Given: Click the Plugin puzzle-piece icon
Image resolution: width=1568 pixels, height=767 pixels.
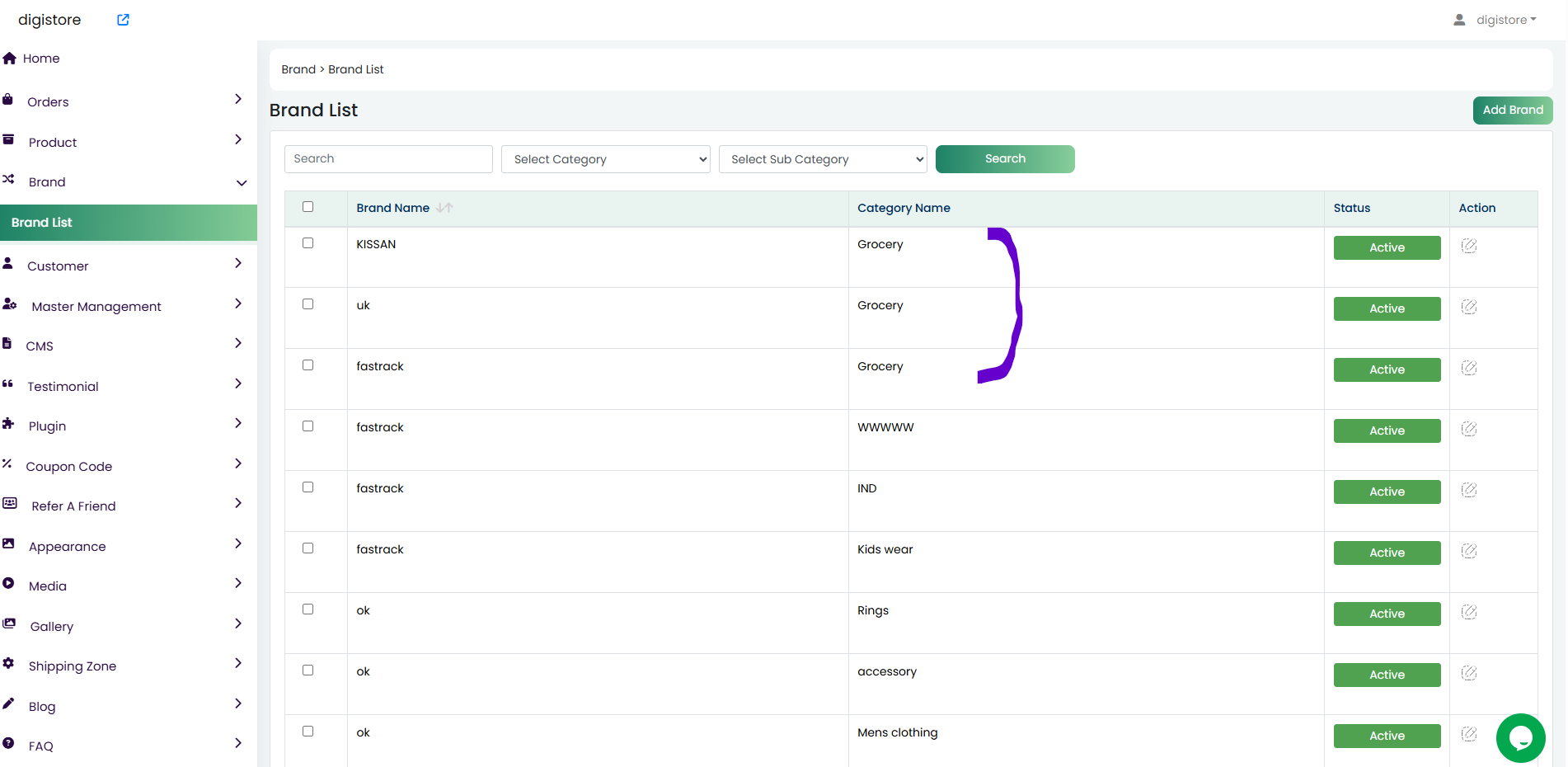Looking at the screenshot, I should point(8,424).
